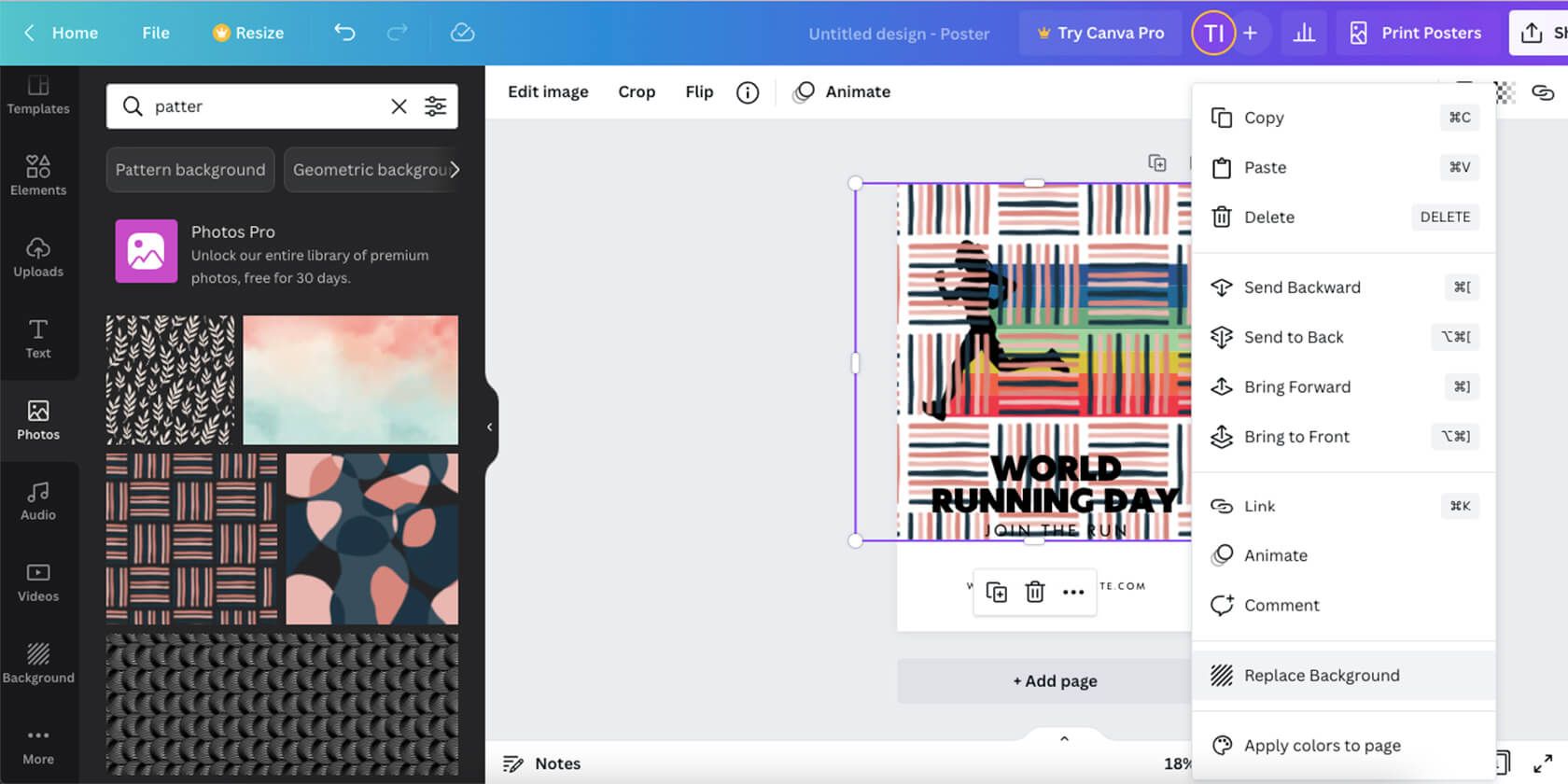This screenshot has width=1568, height=784.
Task: Open the insights bar chart icon
Action: tap(1304, 33)
